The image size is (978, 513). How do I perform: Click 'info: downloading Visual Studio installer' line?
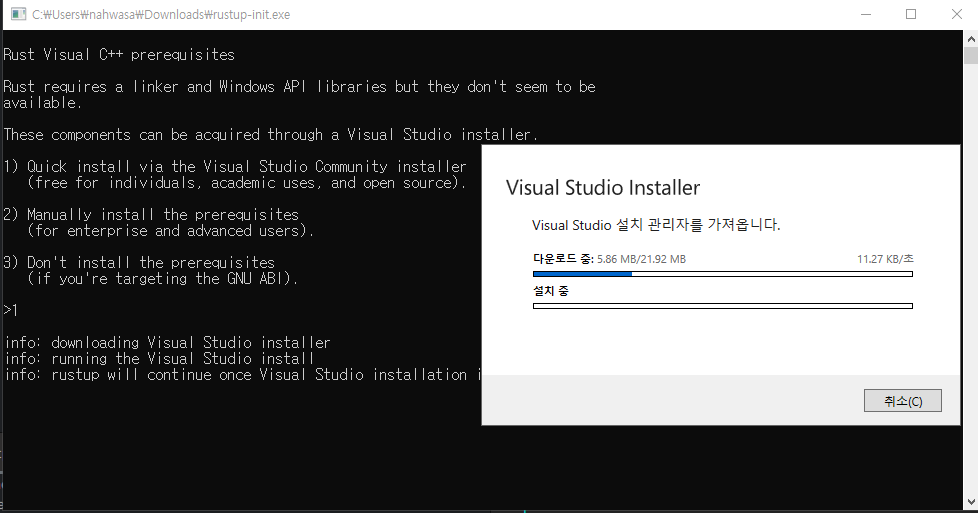tap(167, 343)
